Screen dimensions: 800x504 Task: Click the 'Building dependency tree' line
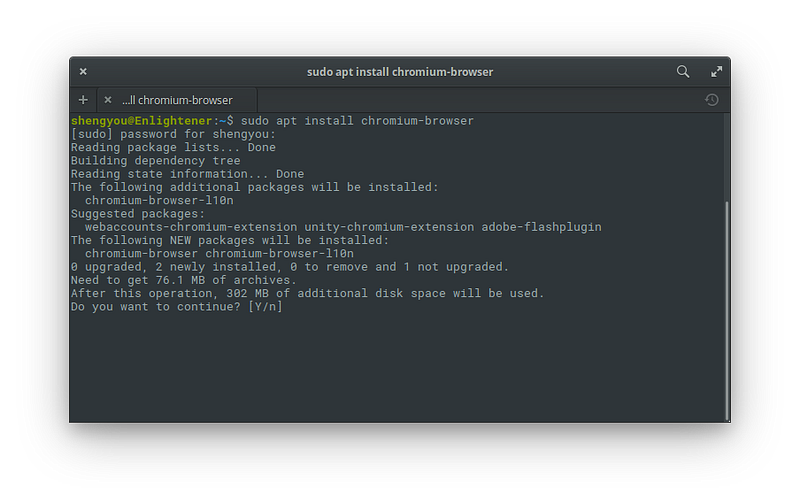(x=155, y=160)
